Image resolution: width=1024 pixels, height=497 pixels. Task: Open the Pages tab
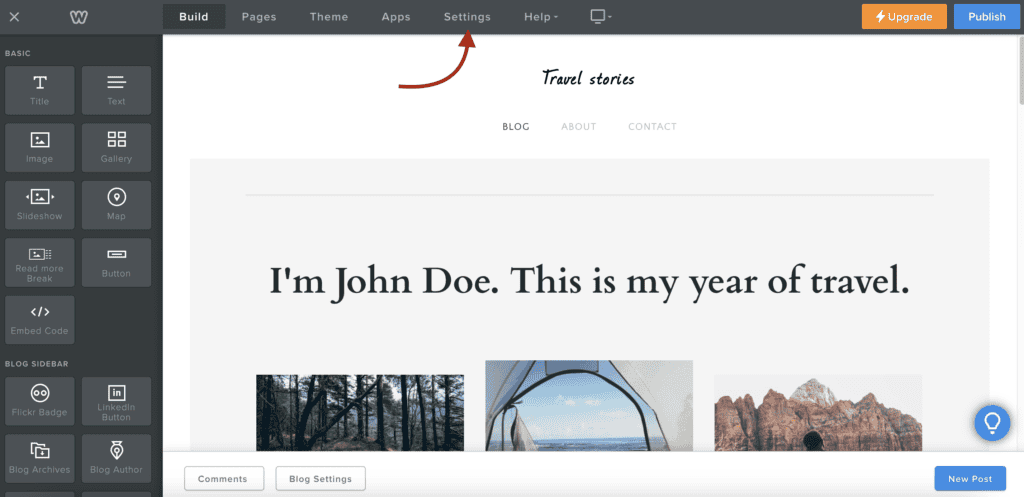[x=259, y=17]
